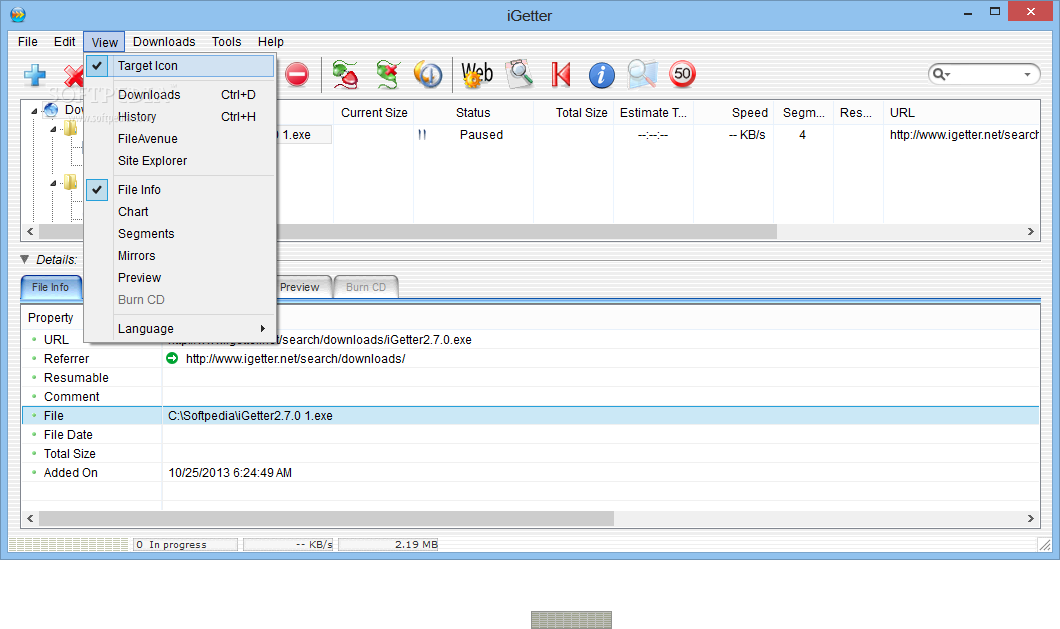Click the 2.19 MB status bar field
1060x629 pixels.
click(388, 544)
